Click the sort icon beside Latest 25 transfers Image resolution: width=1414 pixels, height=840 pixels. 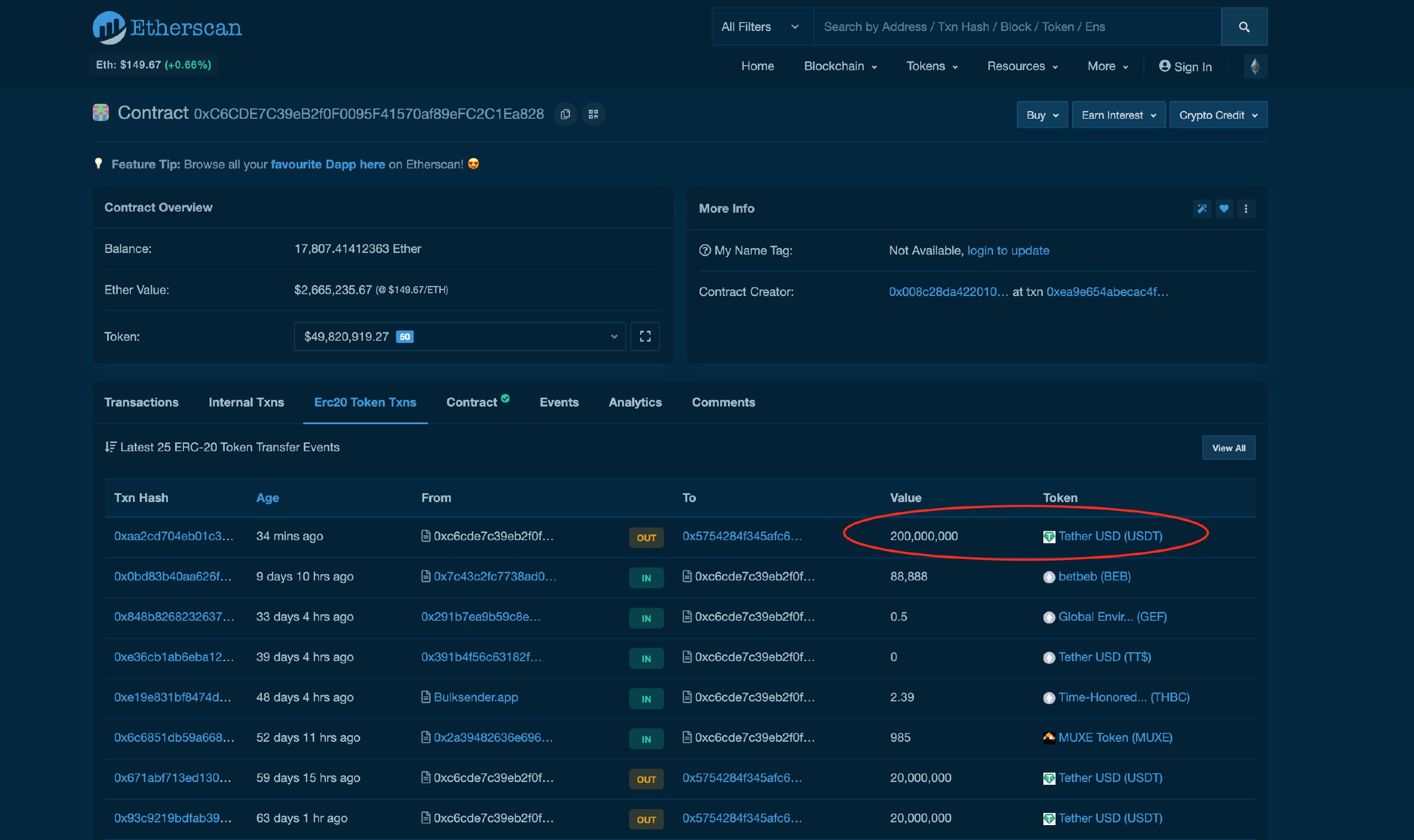(110, 447)
